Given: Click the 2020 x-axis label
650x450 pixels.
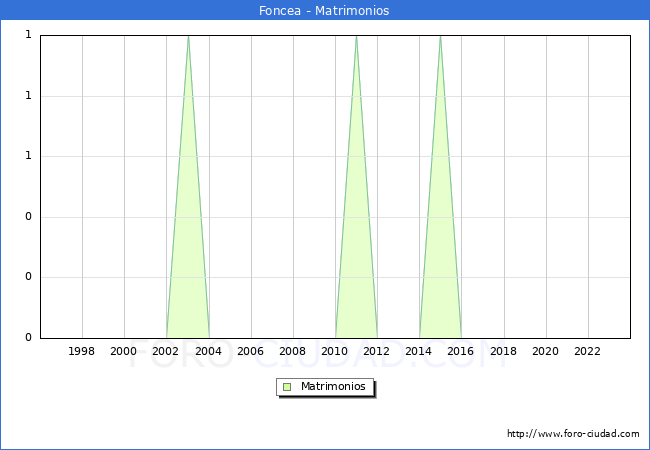Looking at the screenshot, I should pos(546,351).
